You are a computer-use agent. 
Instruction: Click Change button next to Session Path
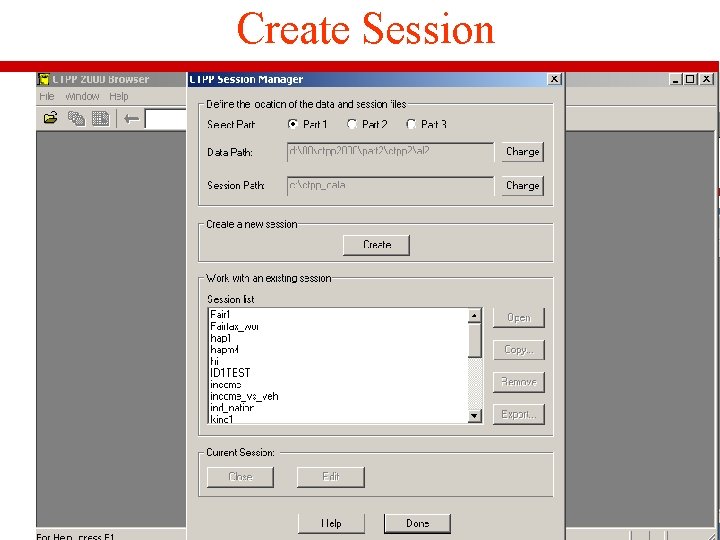523,186
